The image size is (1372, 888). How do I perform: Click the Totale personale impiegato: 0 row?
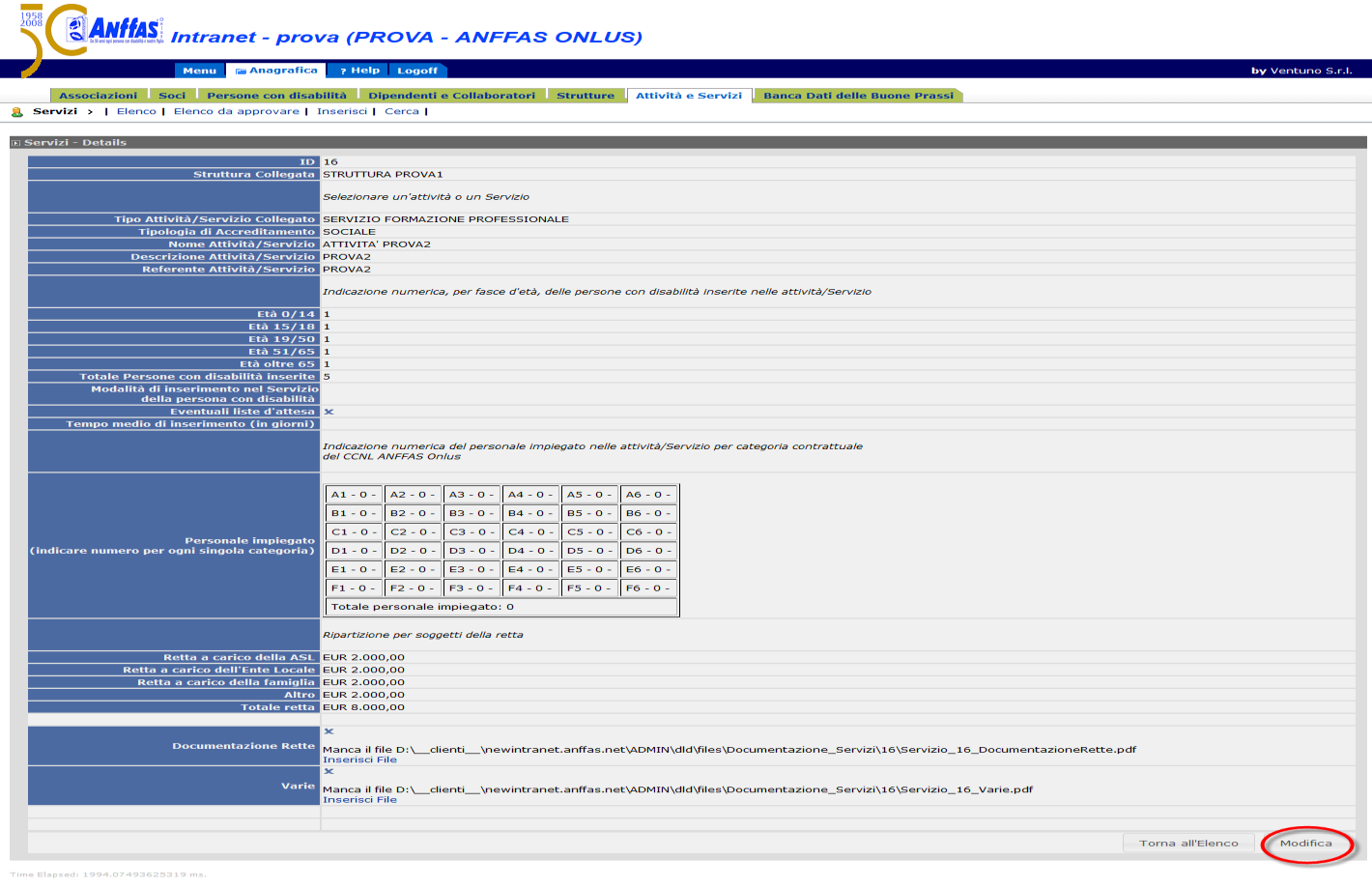pyautogui.click(x=501, y=607)
